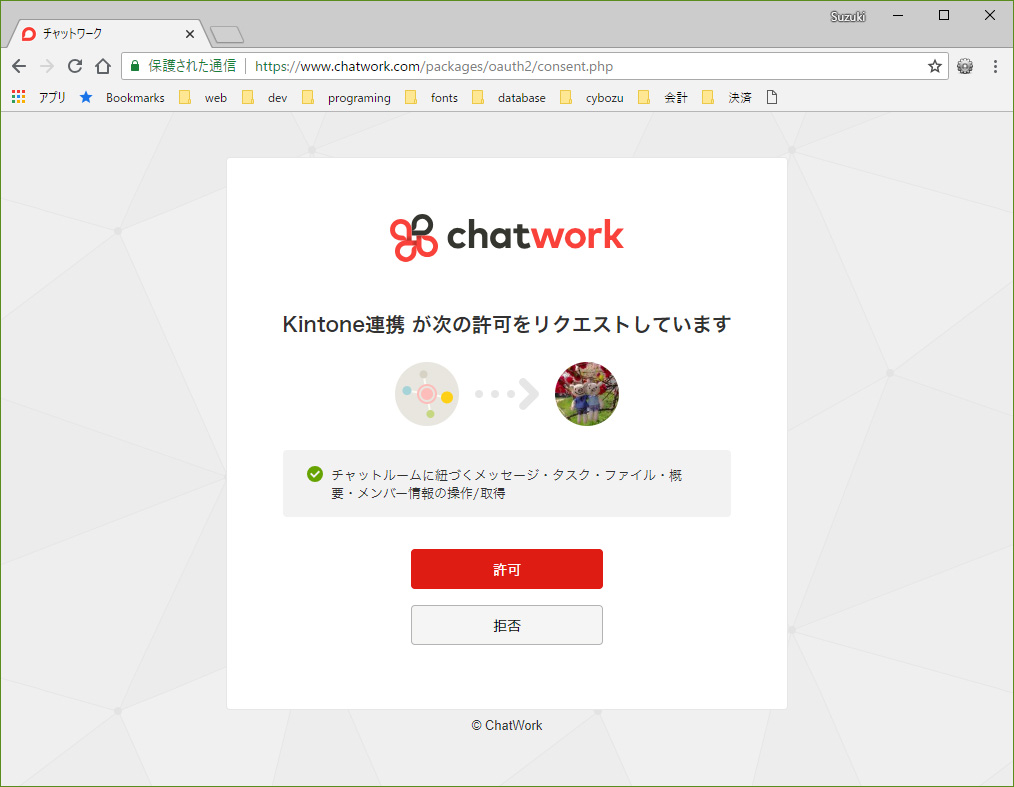This screenshot has width=1014, height=787.
Task: Open the database bookmarks folder
Action: [509, 98]
